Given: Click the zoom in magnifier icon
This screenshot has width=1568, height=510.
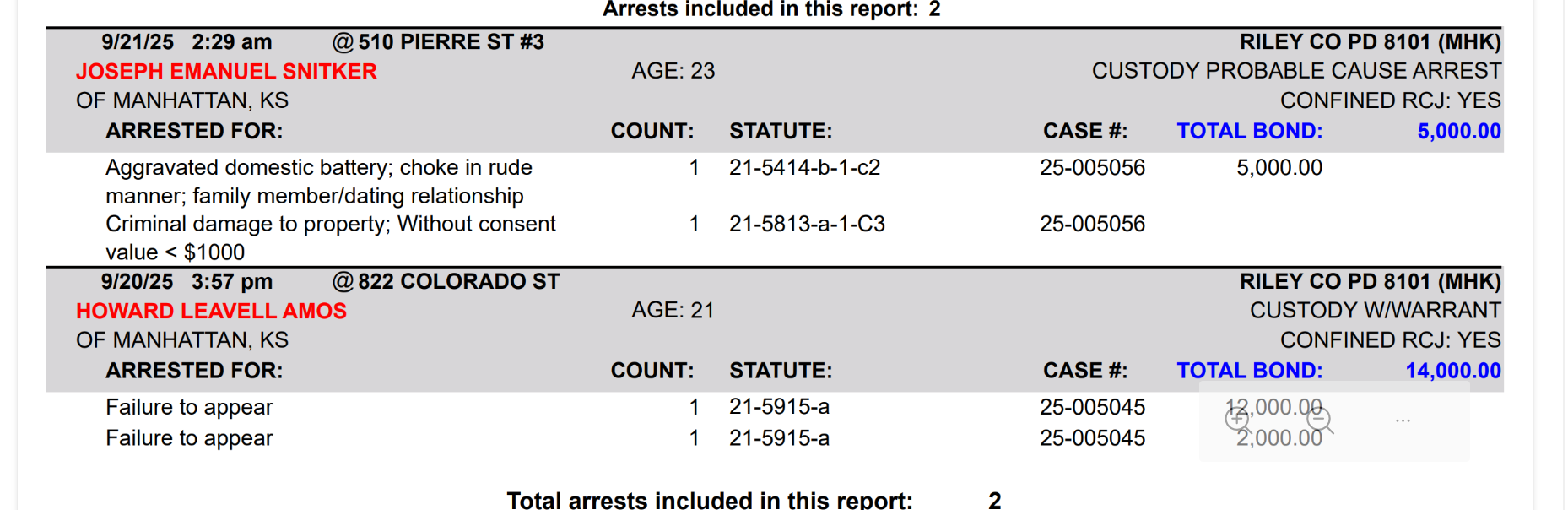Looking at the screenshot, I should click(1237, 418).
